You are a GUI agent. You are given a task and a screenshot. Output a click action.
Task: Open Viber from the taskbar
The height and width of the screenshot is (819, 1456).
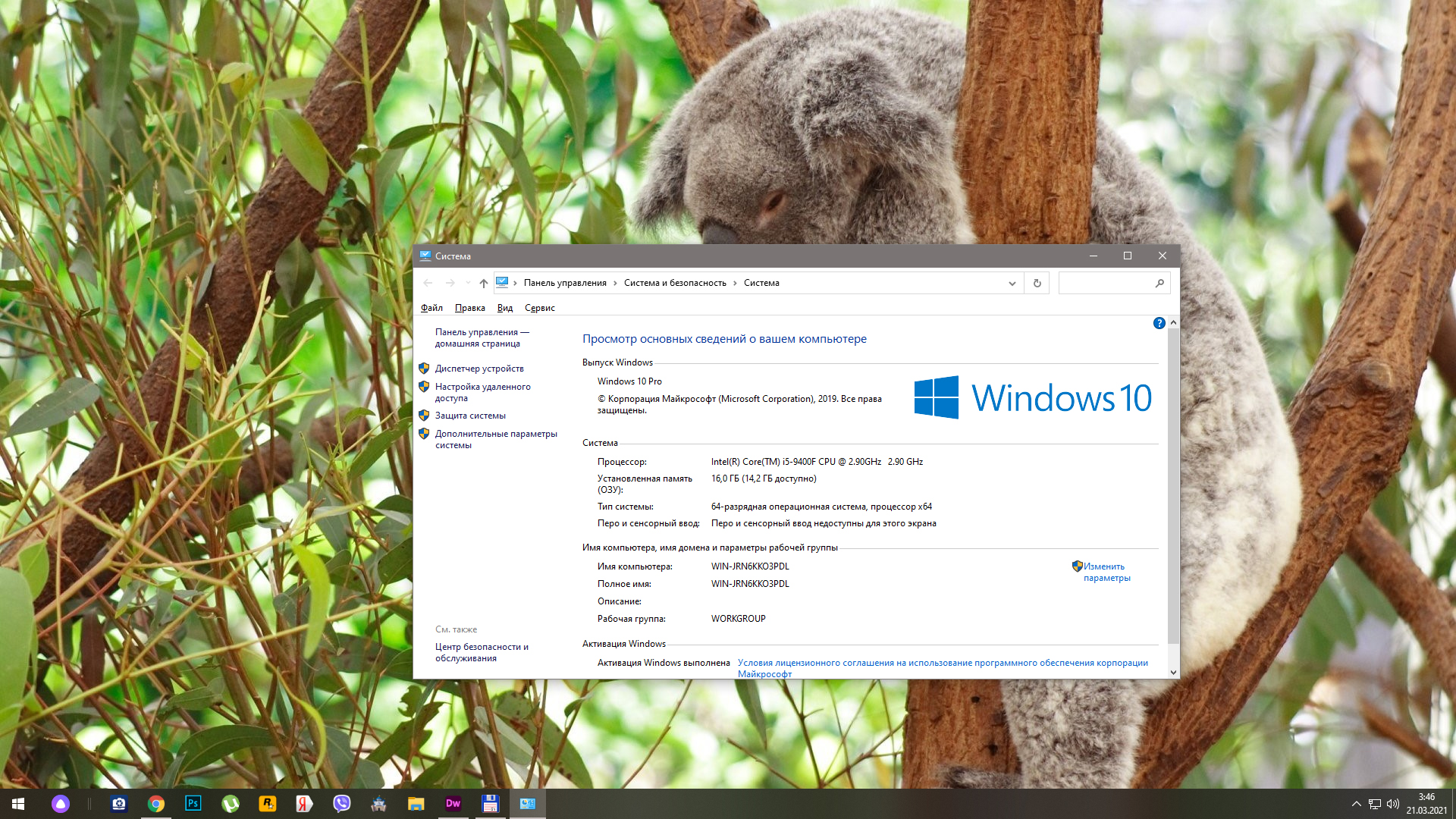(341, 803)
